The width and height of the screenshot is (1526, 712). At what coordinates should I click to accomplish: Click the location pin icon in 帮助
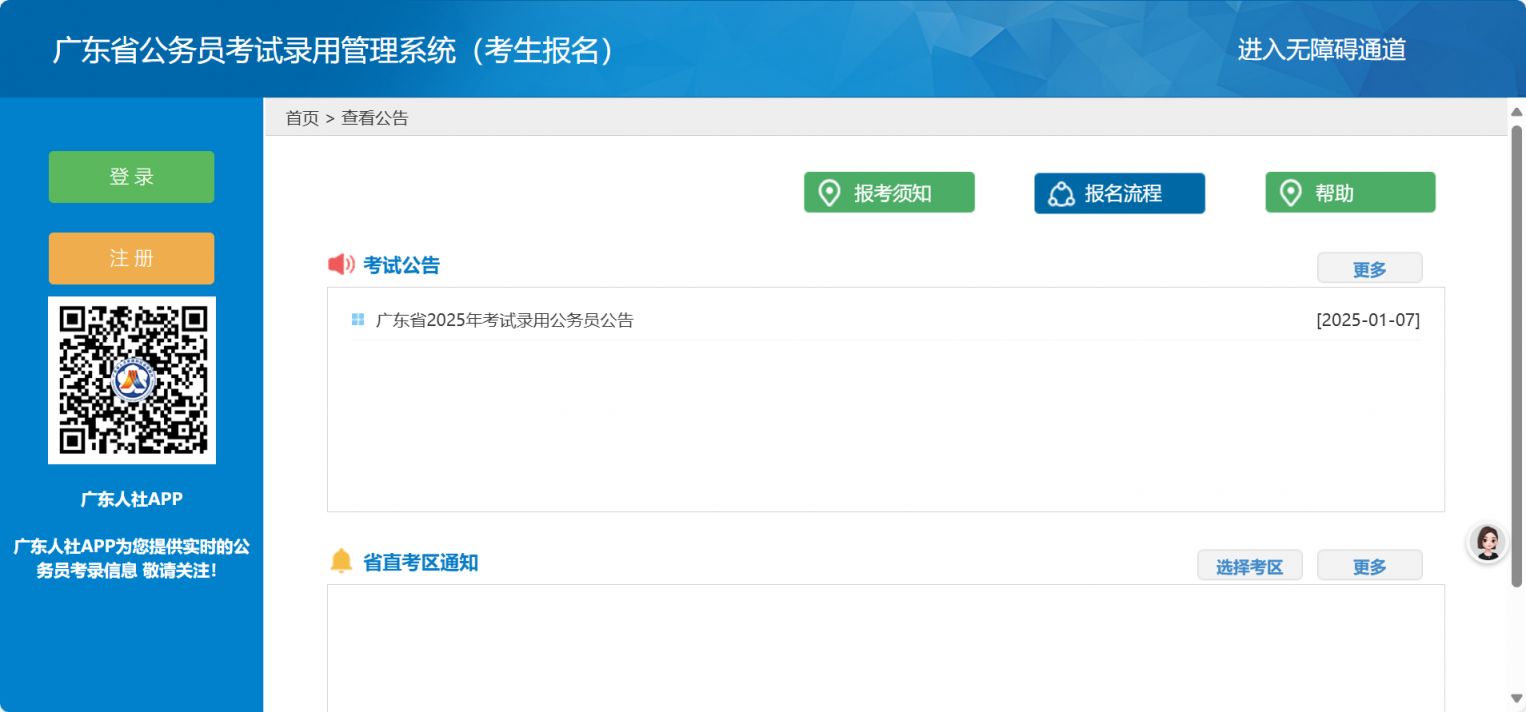1291,193
